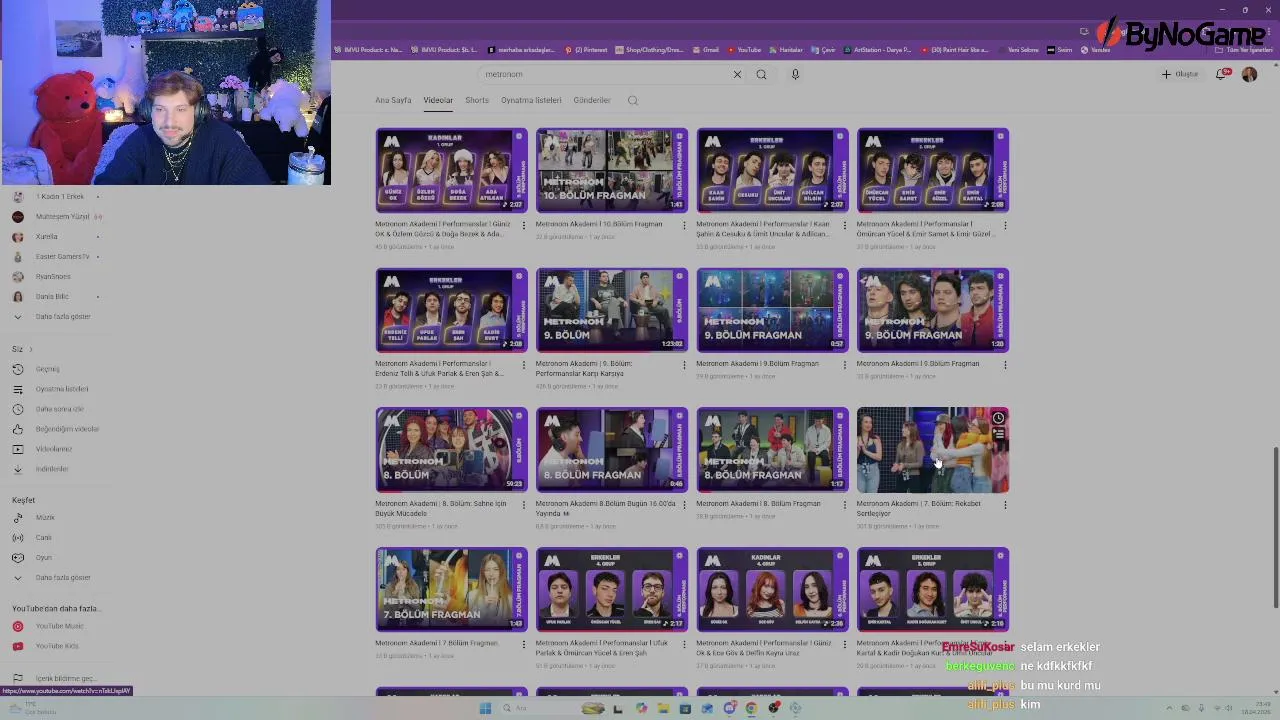Open Chrome from the taskbar
Screen dimensions: 1280x720
[x=751, y=708]
